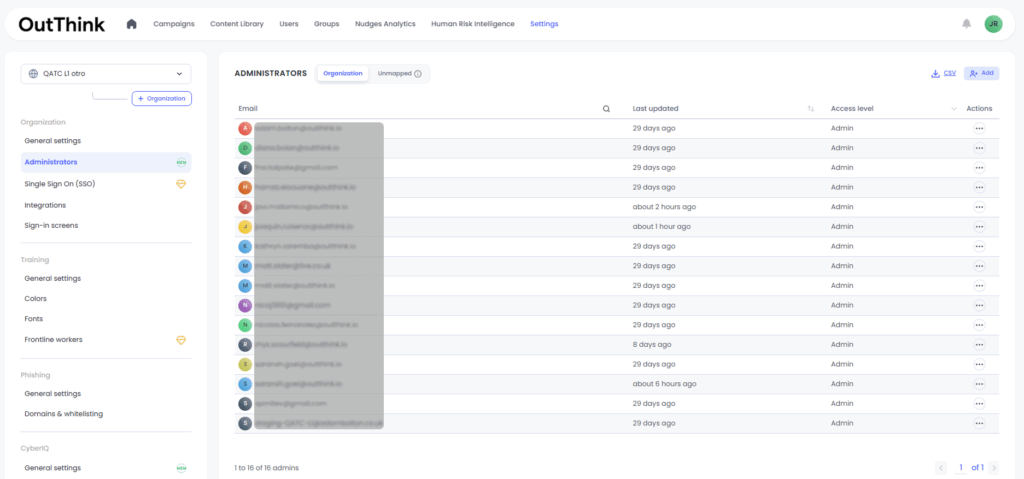Open Nudges Analytics in top navigation

tap(385, 24)
